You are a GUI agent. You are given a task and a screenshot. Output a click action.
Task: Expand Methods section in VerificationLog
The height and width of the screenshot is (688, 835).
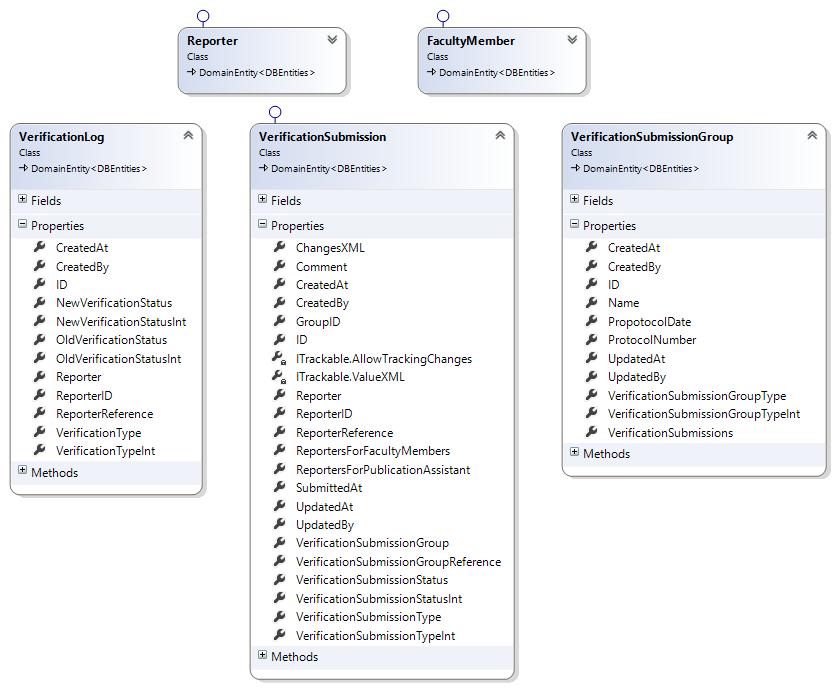(x=22, y=470)
